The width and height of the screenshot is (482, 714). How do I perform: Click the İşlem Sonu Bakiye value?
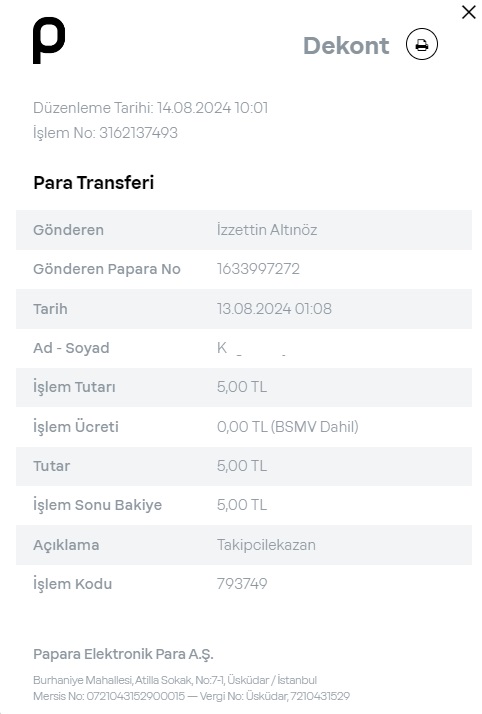[242, 505]
